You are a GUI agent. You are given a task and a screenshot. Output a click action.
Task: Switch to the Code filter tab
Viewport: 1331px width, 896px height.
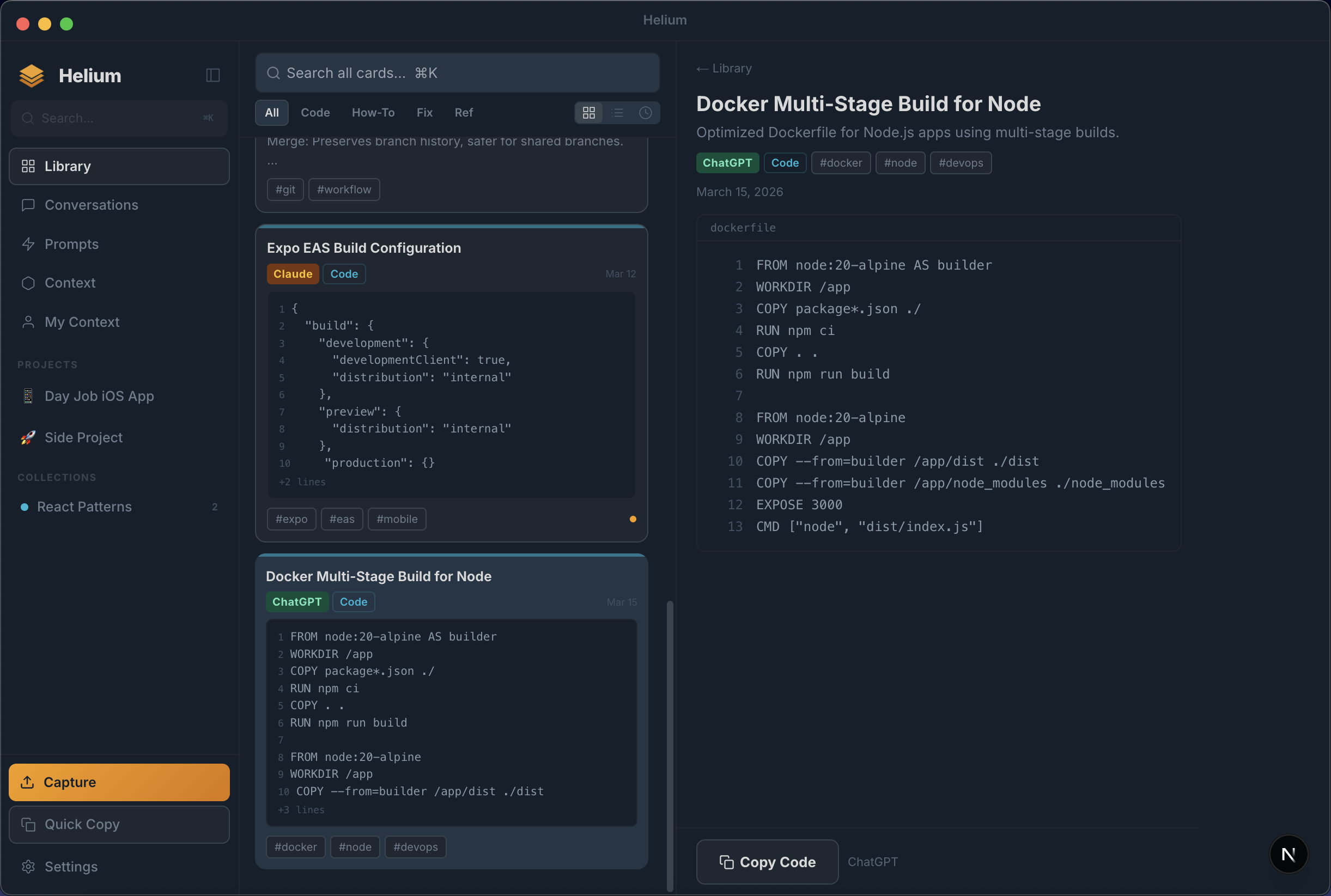click(315, 113)
